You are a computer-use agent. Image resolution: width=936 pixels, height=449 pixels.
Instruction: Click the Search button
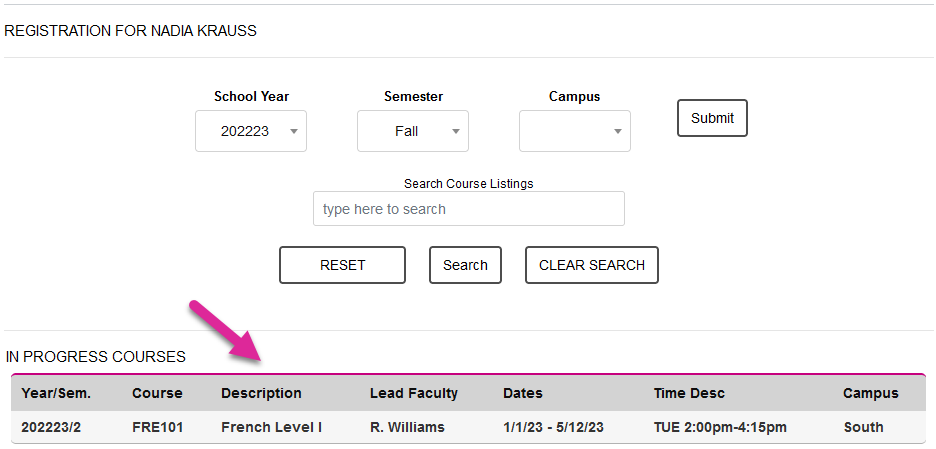click(465, 265)
